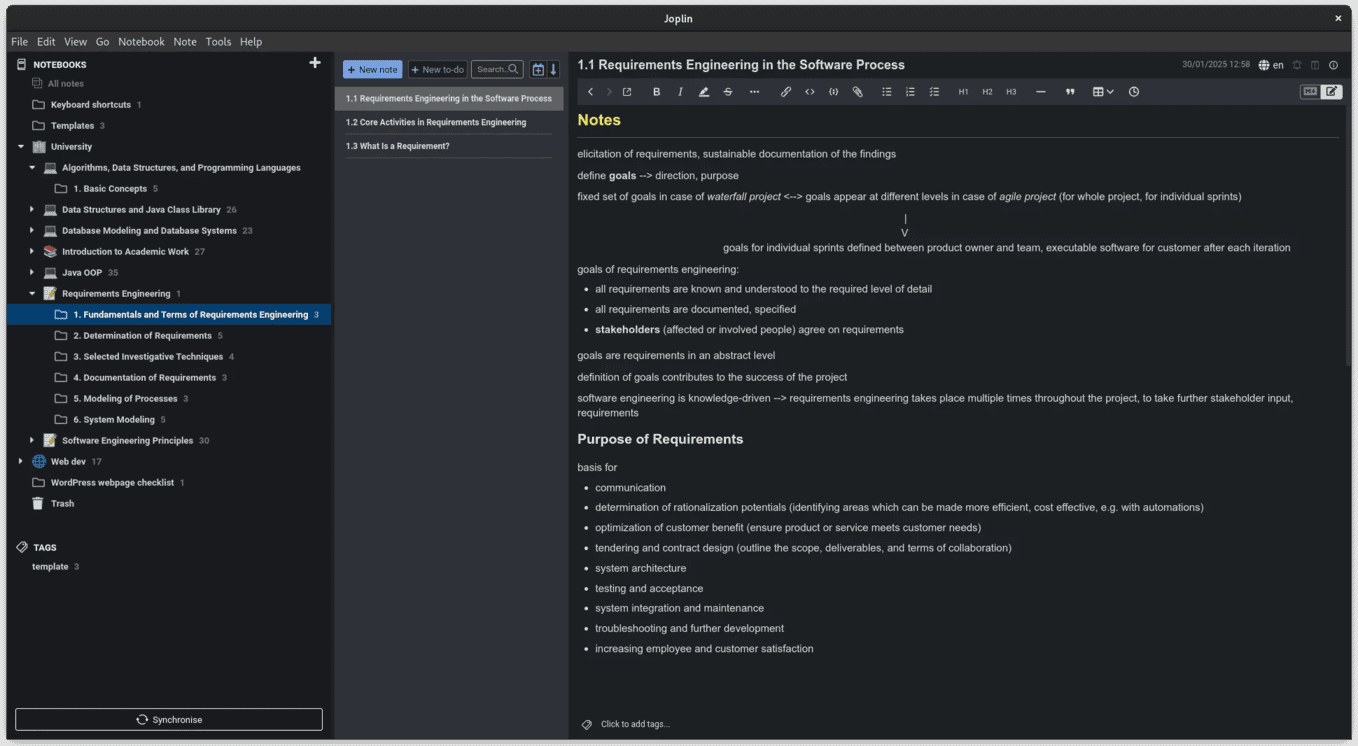This screenshot has width=1358, height=746.
Task: Add a checkbox list to note
Action: 934,92
